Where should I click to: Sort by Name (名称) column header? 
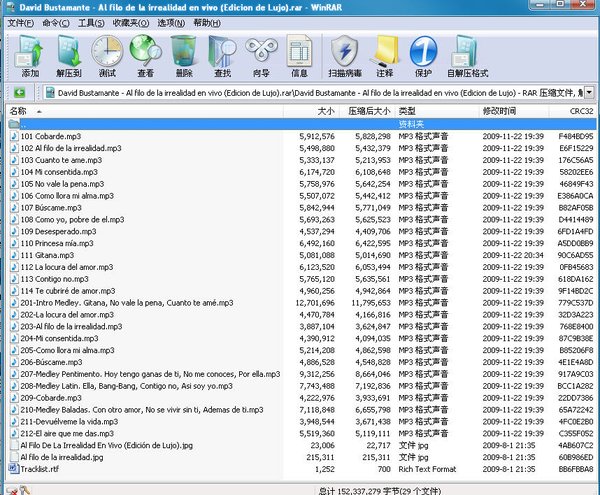pyautogui.click(x=145, y=111)
